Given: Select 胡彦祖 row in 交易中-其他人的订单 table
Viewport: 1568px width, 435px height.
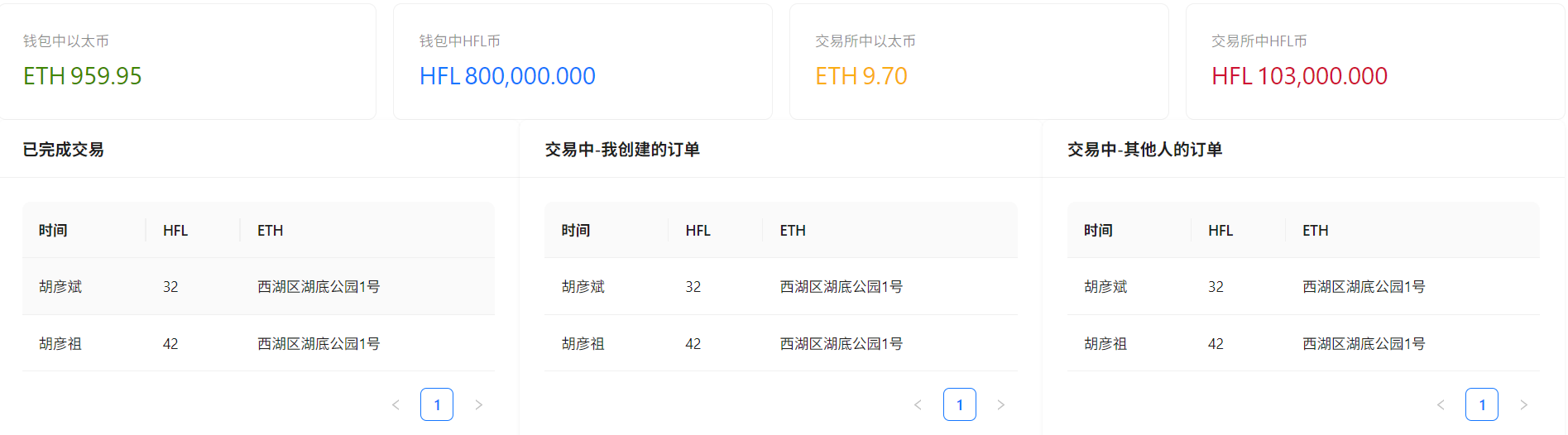Looking at the screenshot, I should pyautogui.click(x=1303, y=344).
